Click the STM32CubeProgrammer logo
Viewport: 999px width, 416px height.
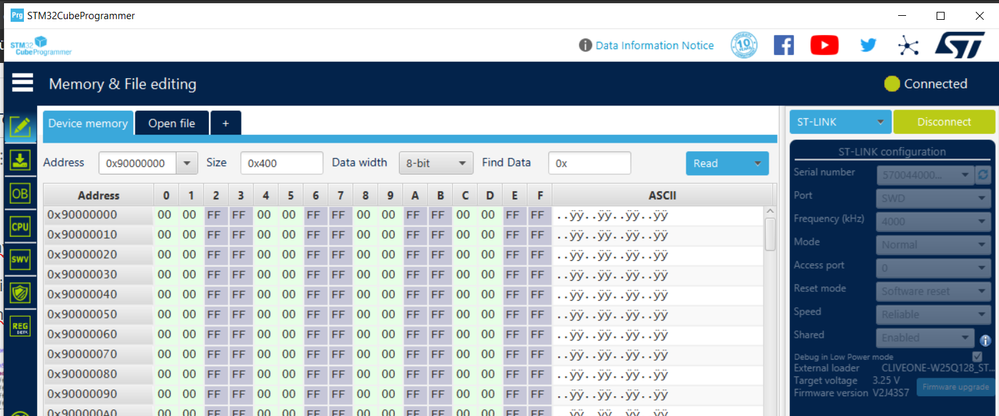point(41,46)
